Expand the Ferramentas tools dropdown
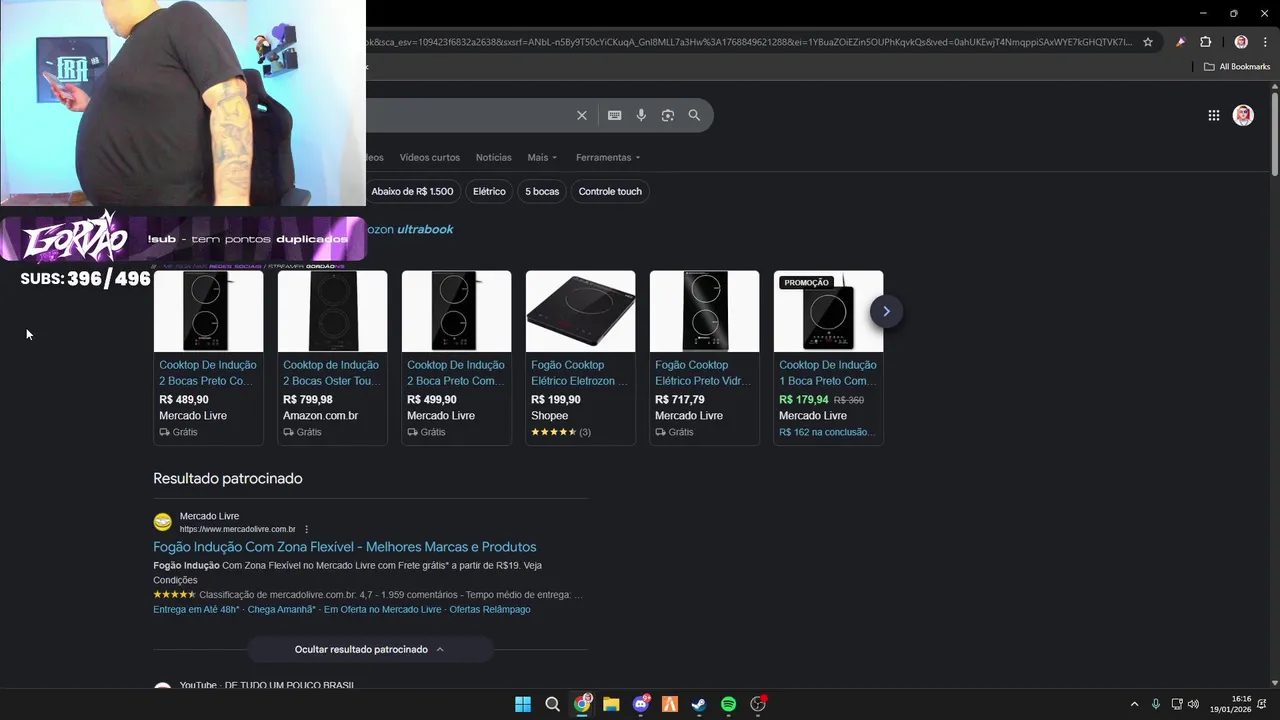Screen dimensions: 1280x720 (608, 157)
